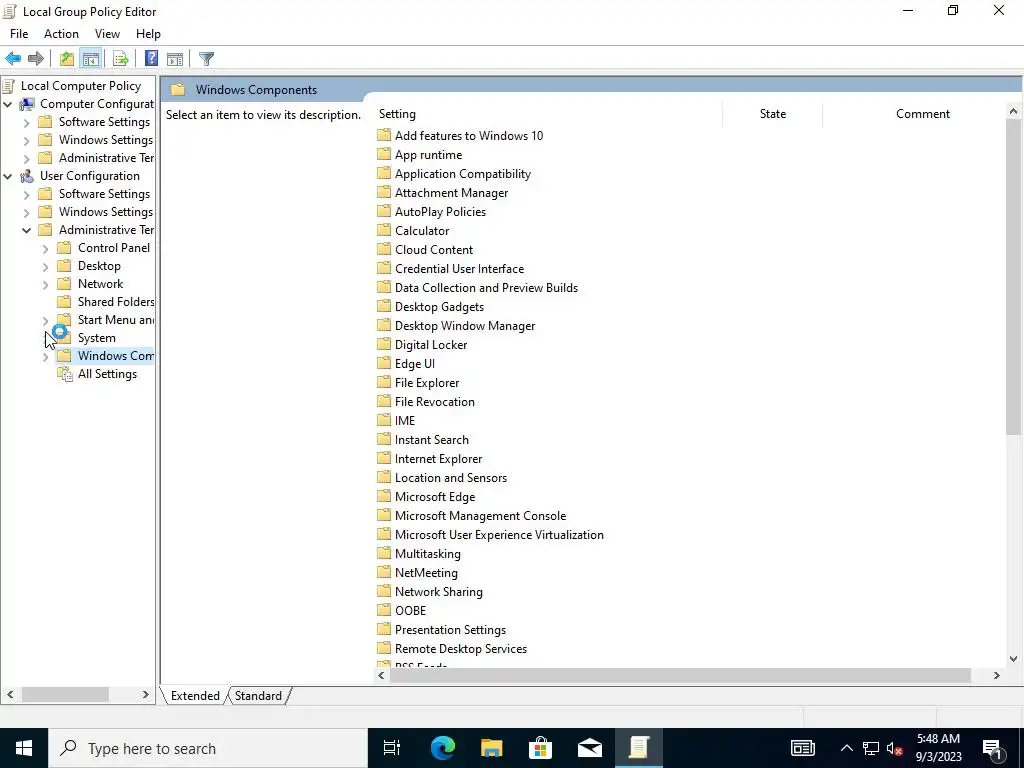Select Add features to Windows 10
This screenshot has height=768, width=1024.
469,136
